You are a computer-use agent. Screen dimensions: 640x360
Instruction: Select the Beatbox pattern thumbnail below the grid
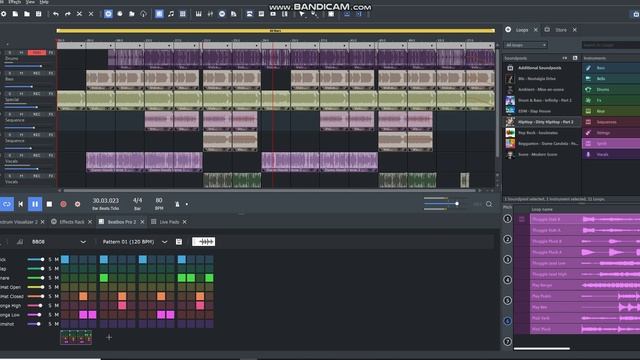click(76, 338)
